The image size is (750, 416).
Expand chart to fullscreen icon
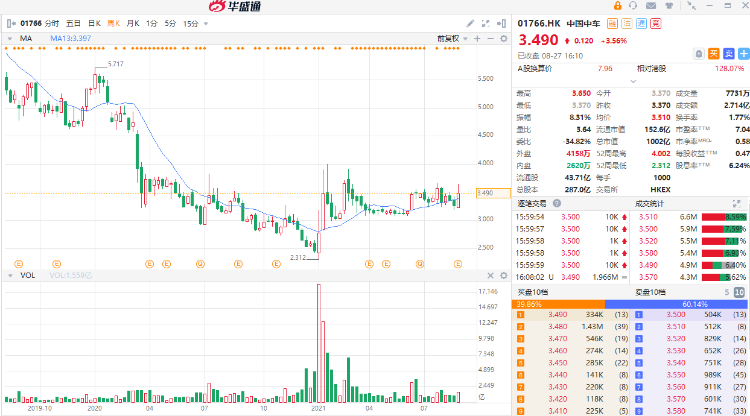[x=485, y=23]
